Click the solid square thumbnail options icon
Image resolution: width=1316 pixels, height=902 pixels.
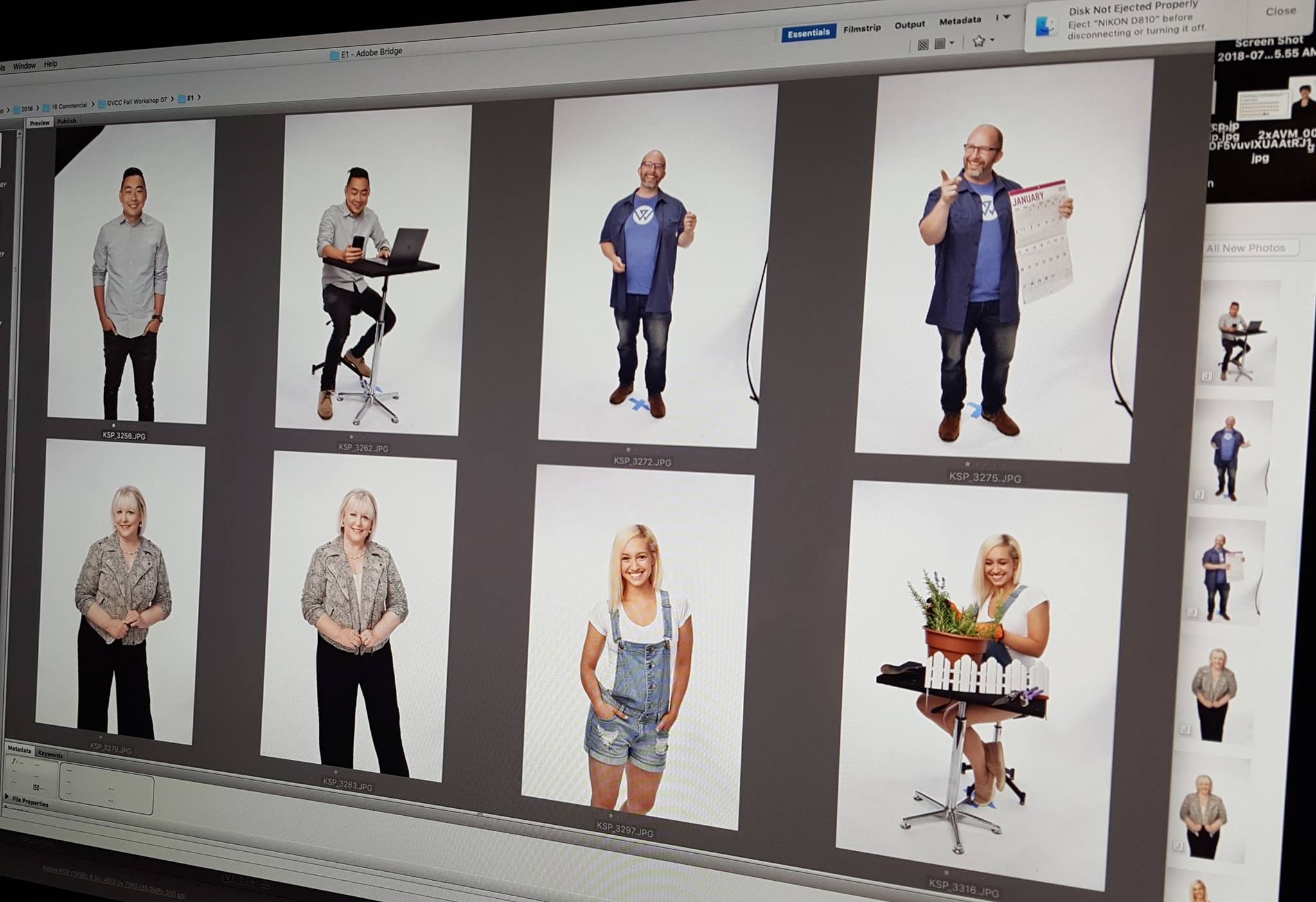(939, 44)
